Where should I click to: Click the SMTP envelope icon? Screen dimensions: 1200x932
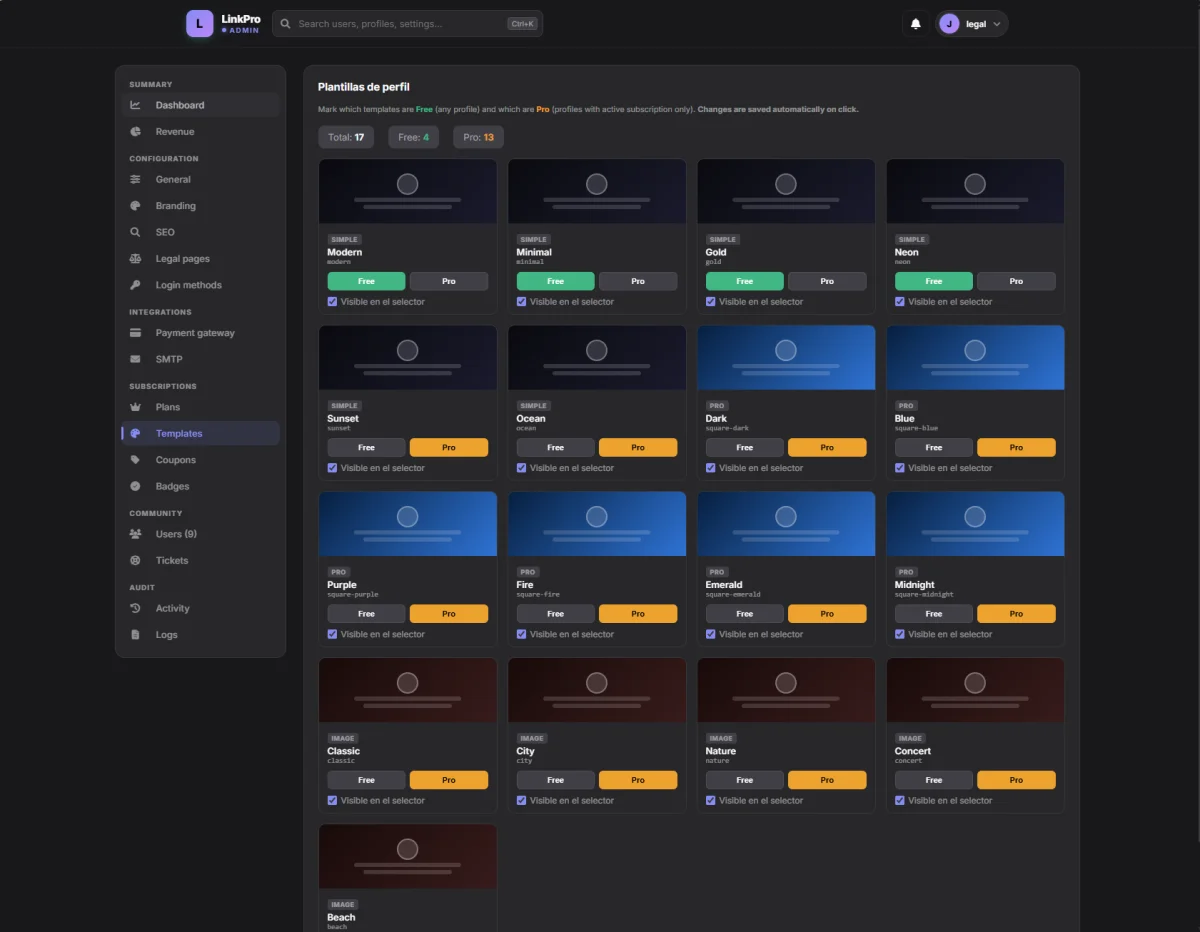(x=135, y=359)
